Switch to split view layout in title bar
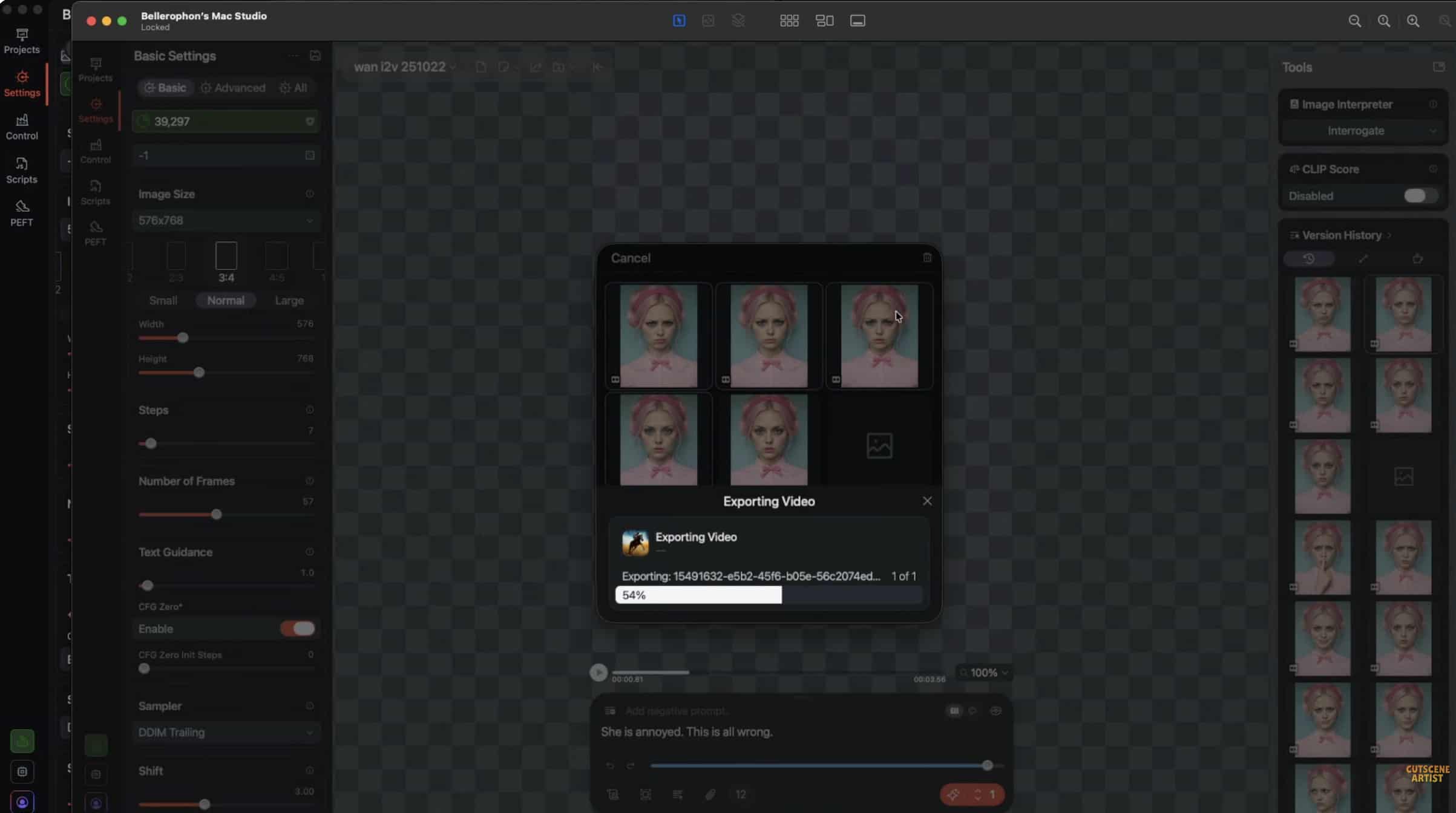The width and height of the screenshot is (1456, 813). click(x=824, y=21)
